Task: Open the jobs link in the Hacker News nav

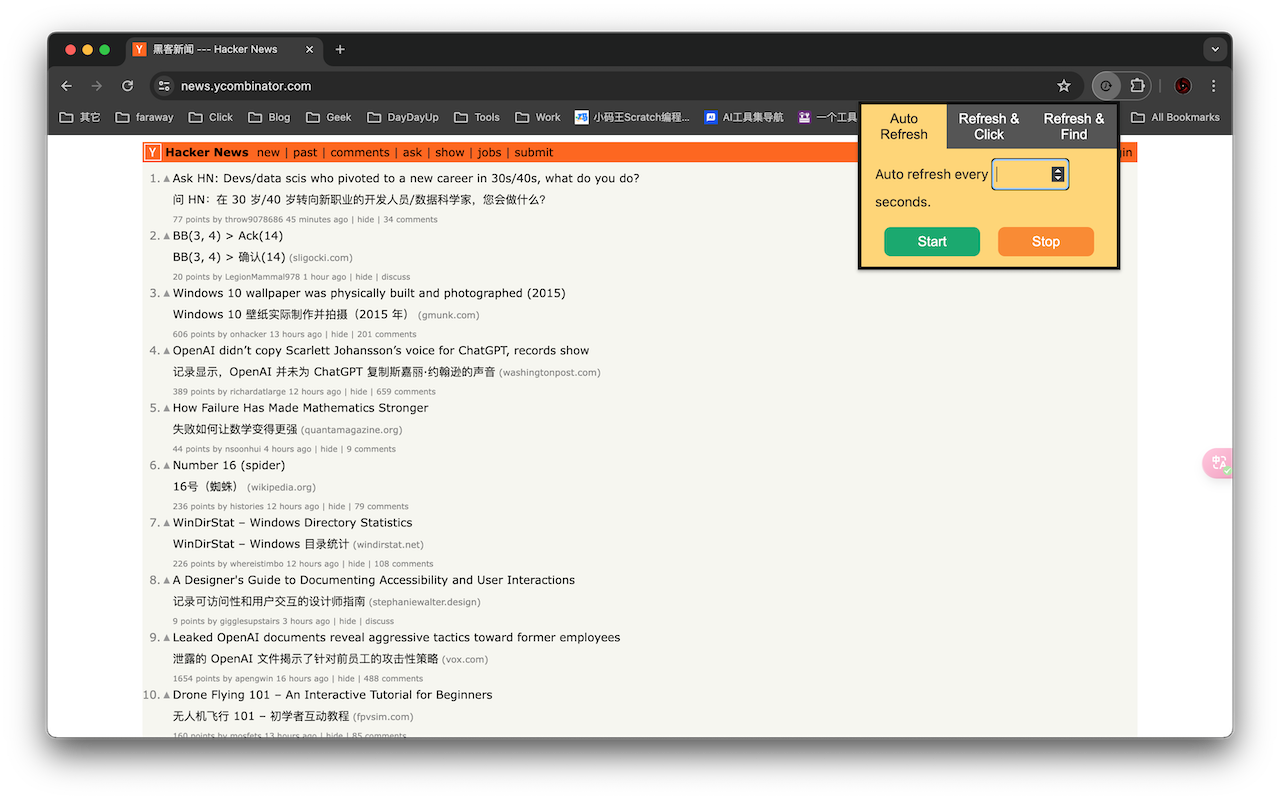Action: [489, 152]
